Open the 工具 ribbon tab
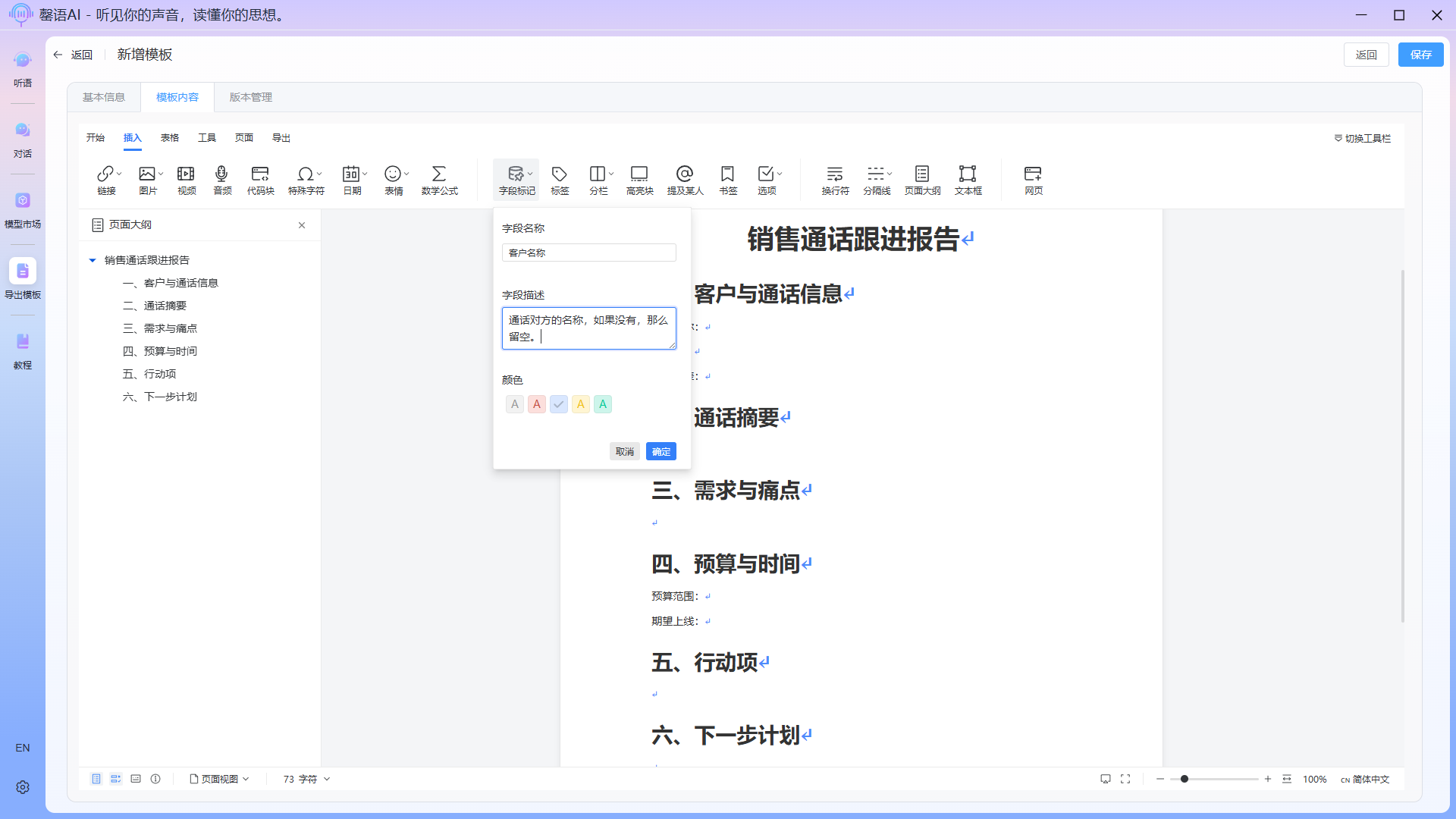This screenshot has width=1456, height=819. (x=207, y=137)
